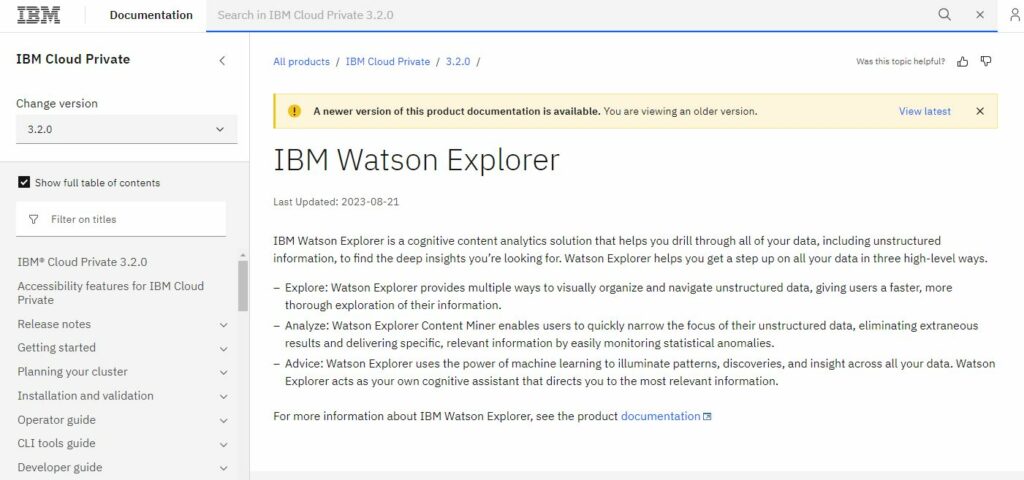Click the filter funnel icon
The width and height of the screenshot is (1024, 480).
point(33,219)
